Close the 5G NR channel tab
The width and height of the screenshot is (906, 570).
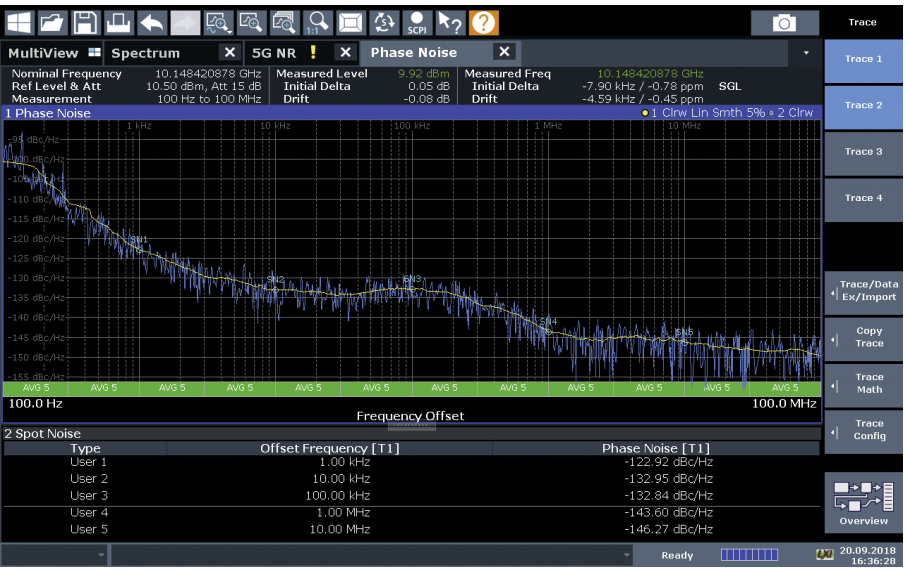coord(345,52)
